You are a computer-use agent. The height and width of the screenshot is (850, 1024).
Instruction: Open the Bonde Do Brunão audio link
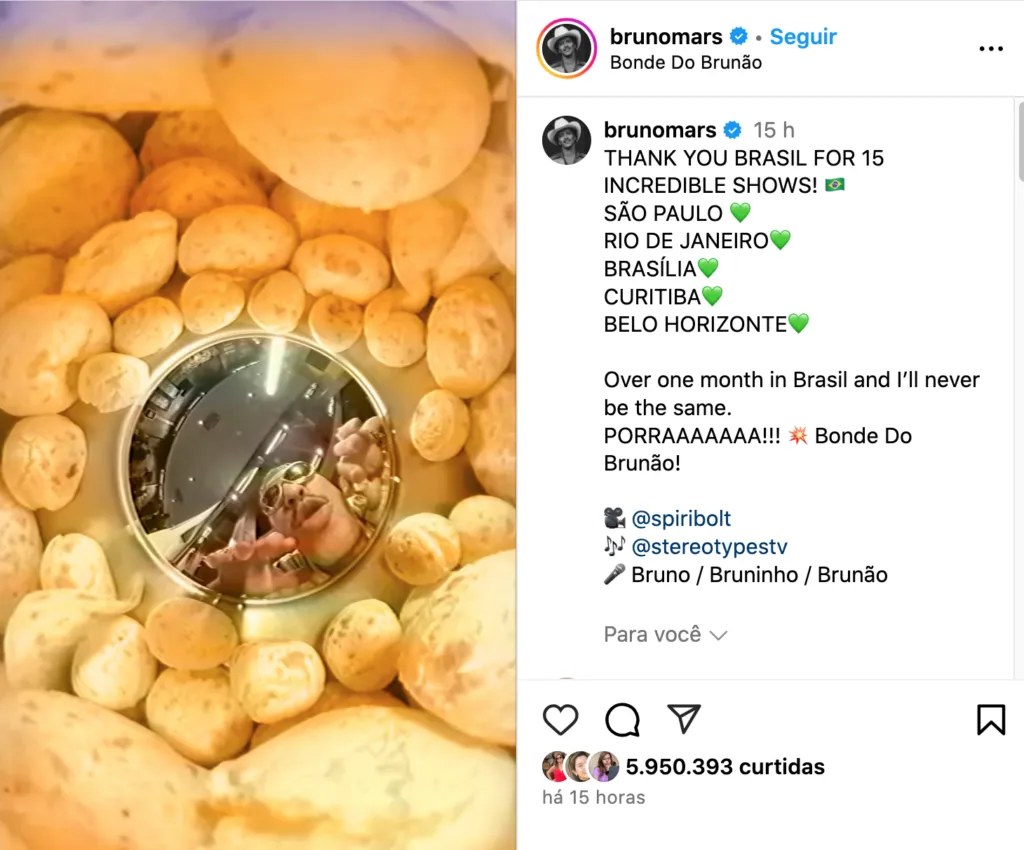[x=686, y=63]
